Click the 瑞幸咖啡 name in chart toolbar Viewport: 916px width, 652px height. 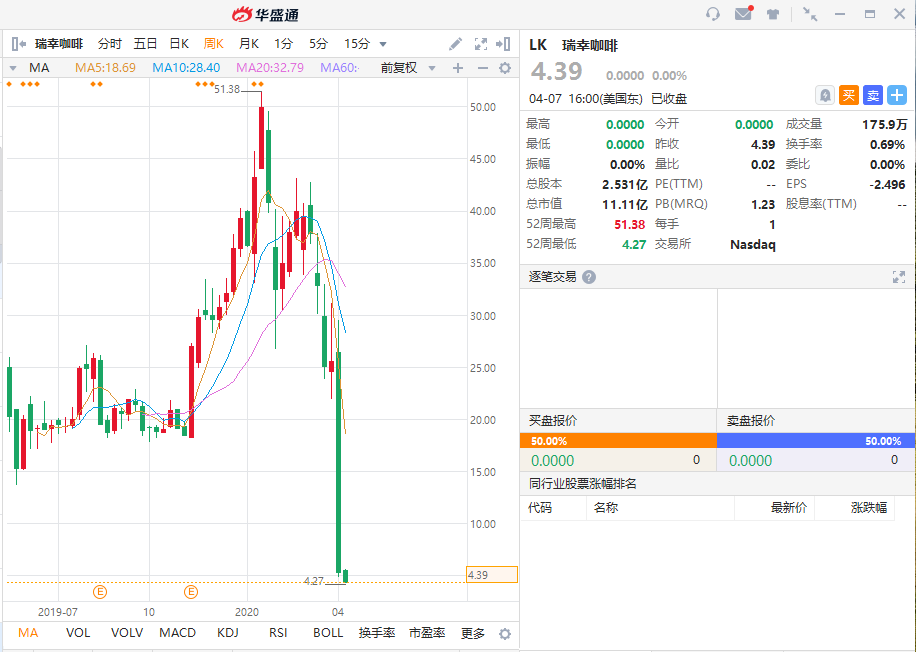59,44
